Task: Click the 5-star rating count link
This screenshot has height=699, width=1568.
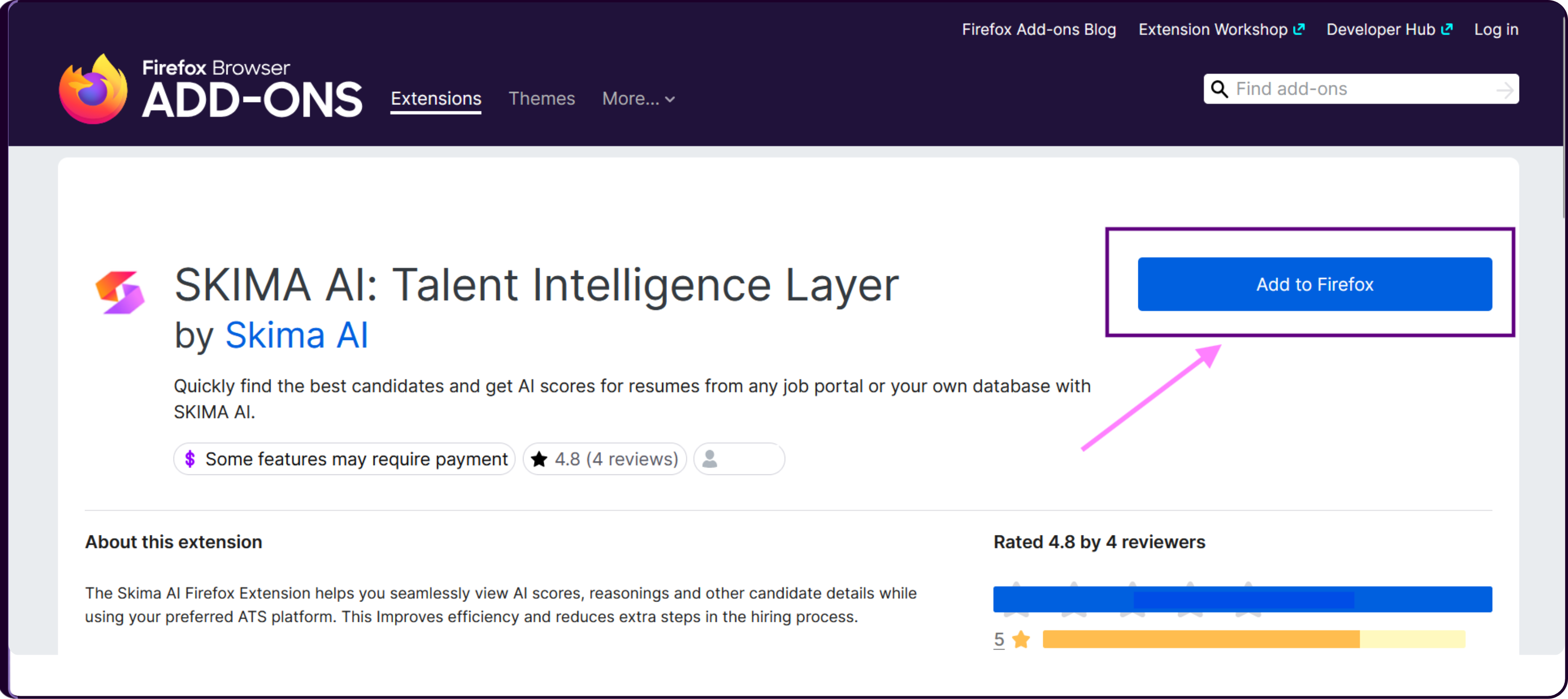Action: [999, 639]
